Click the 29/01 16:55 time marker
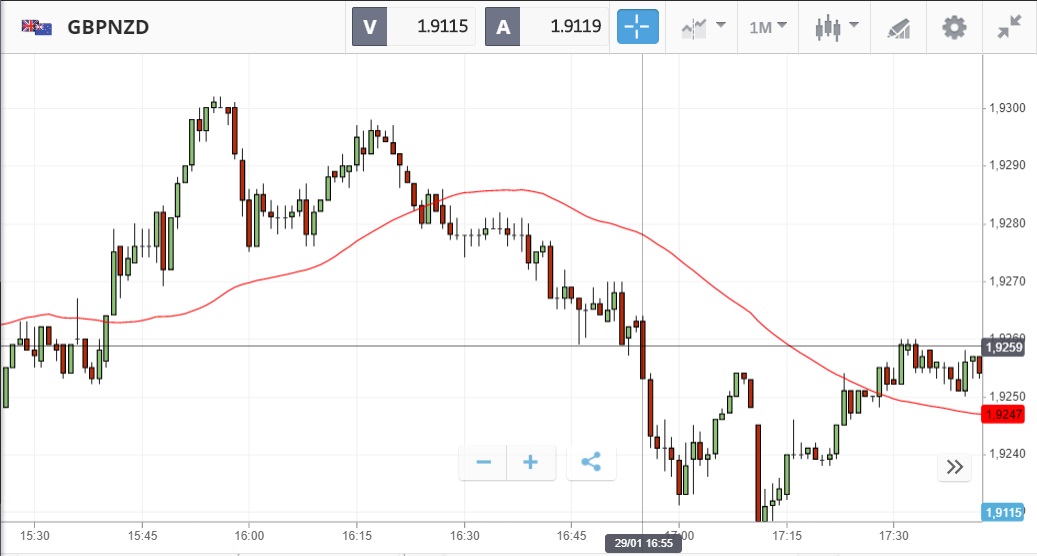 point(643,543)
